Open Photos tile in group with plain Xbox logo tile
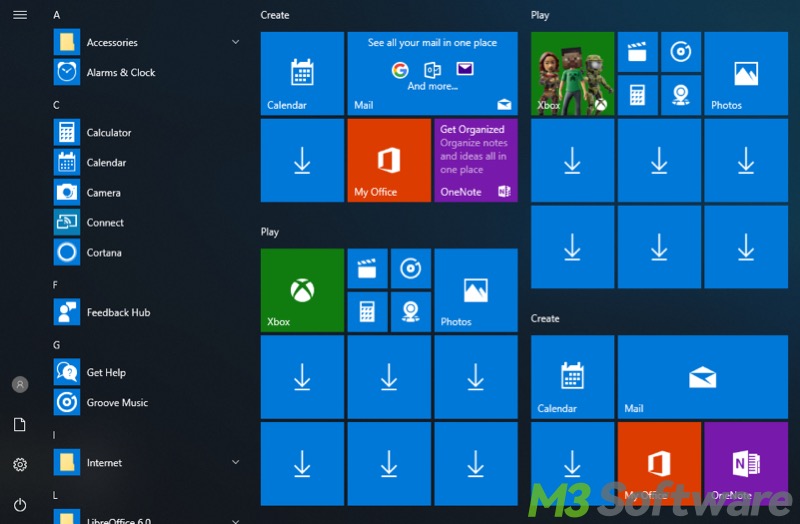This screenshot has width=800, height=524. (x=476, y=290)
